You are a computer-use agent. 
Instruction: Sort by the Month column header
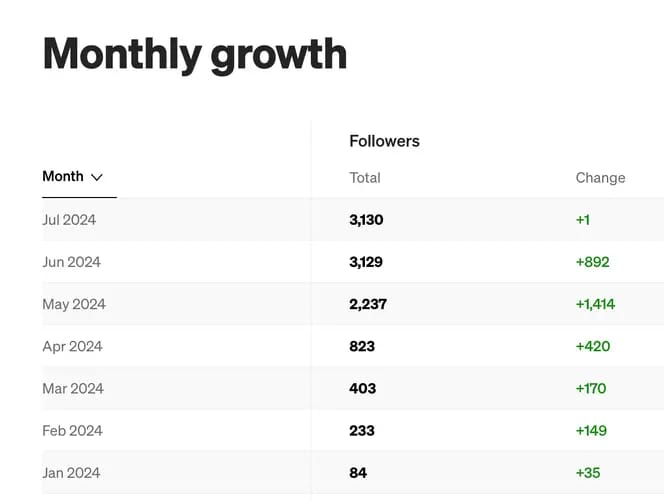click(63, 176)
